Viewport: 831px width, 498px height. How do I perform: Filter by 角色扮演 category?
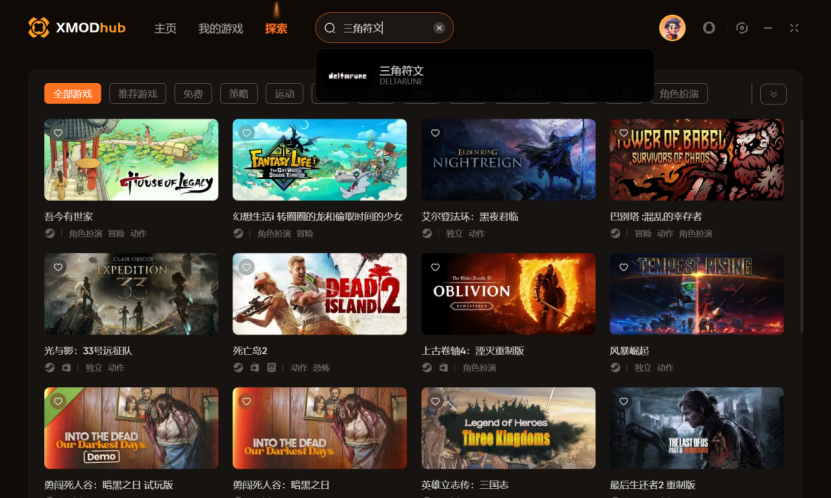point(679,94)
